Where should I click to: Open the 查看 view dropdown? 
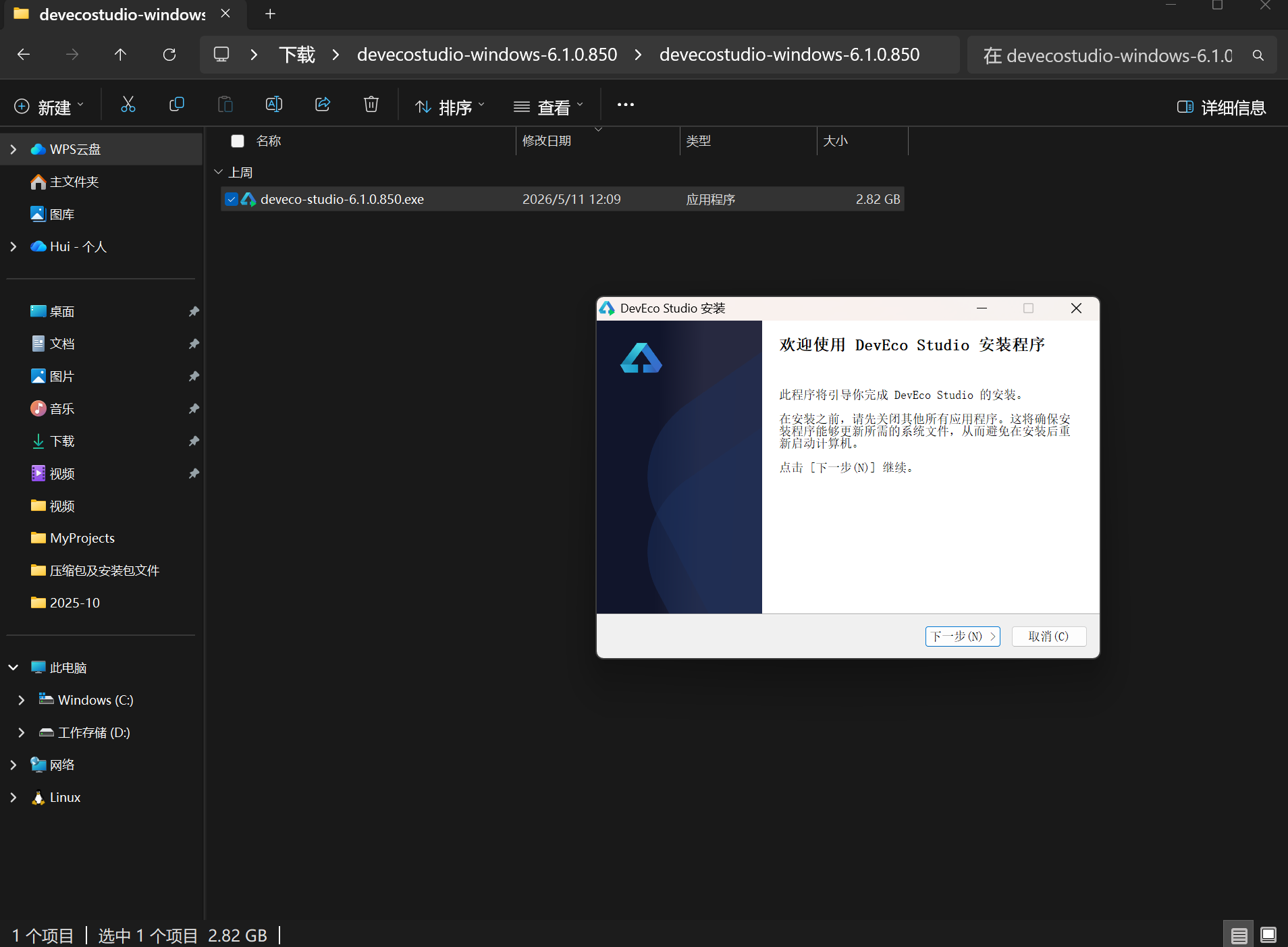pyautogui.click(x=548, y=107)
